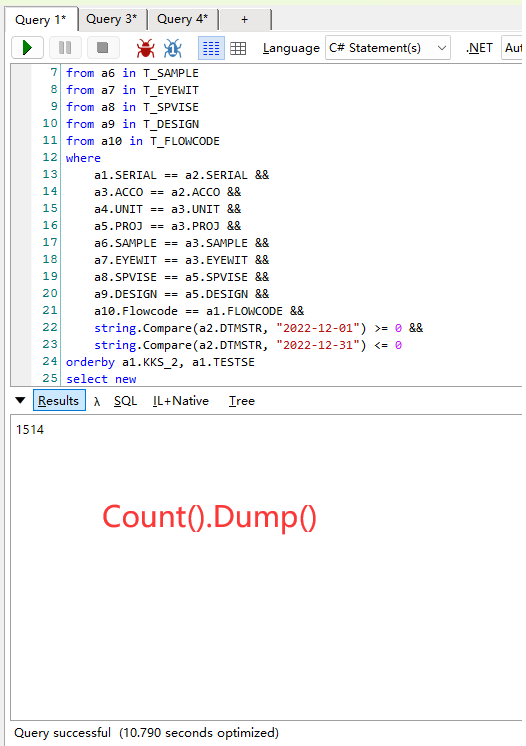The height and width of the screenshot is (746, 526).
Task: Click the .NET version label
Action: click(x=479, y=48)
